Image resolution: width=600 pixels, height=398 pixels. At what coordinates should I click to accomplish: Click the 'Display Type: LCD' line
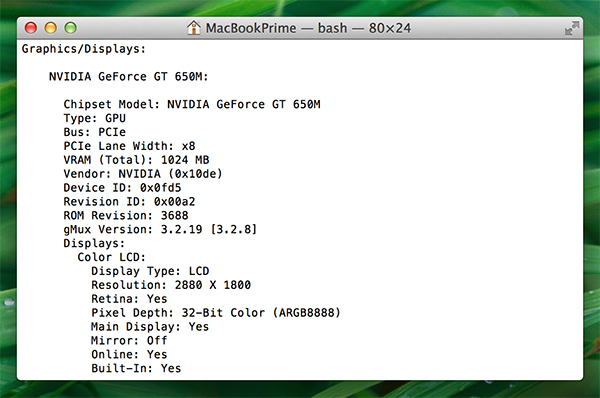(150, 271)
